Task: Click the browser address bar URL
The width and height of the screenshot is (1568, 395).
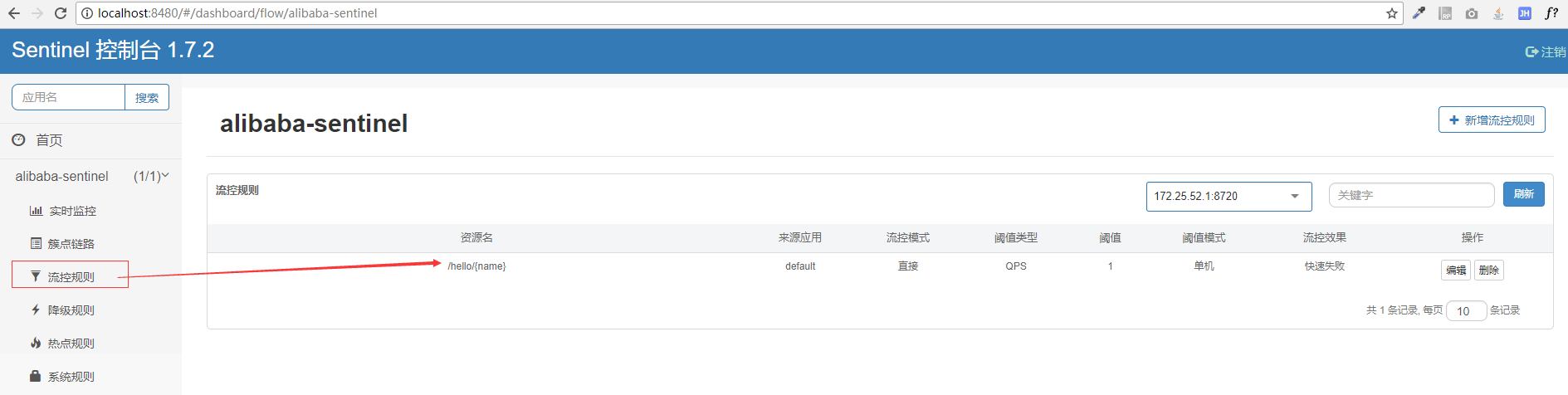Action: 237,13
